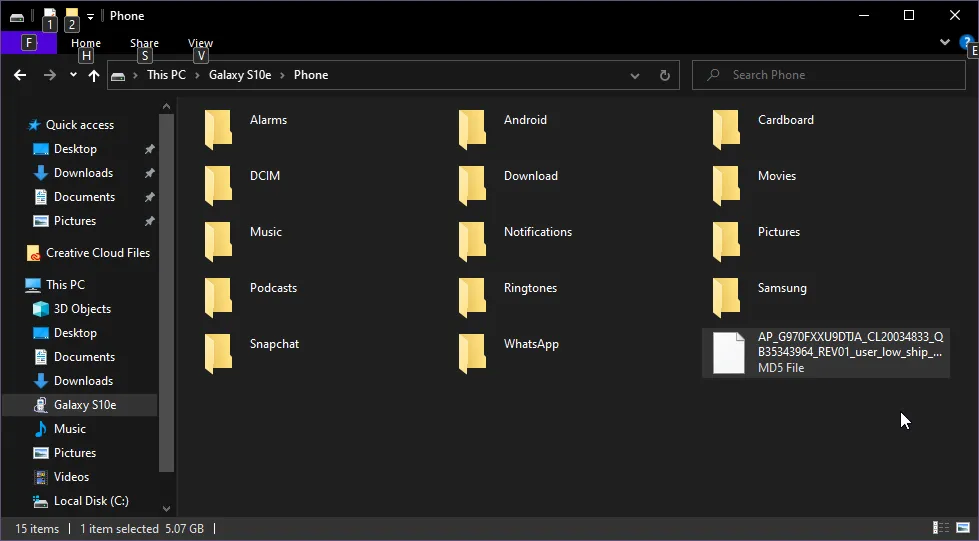The image size is (979, 541).
Task: Click the Back navigation arrow
Action: (20, 75)
